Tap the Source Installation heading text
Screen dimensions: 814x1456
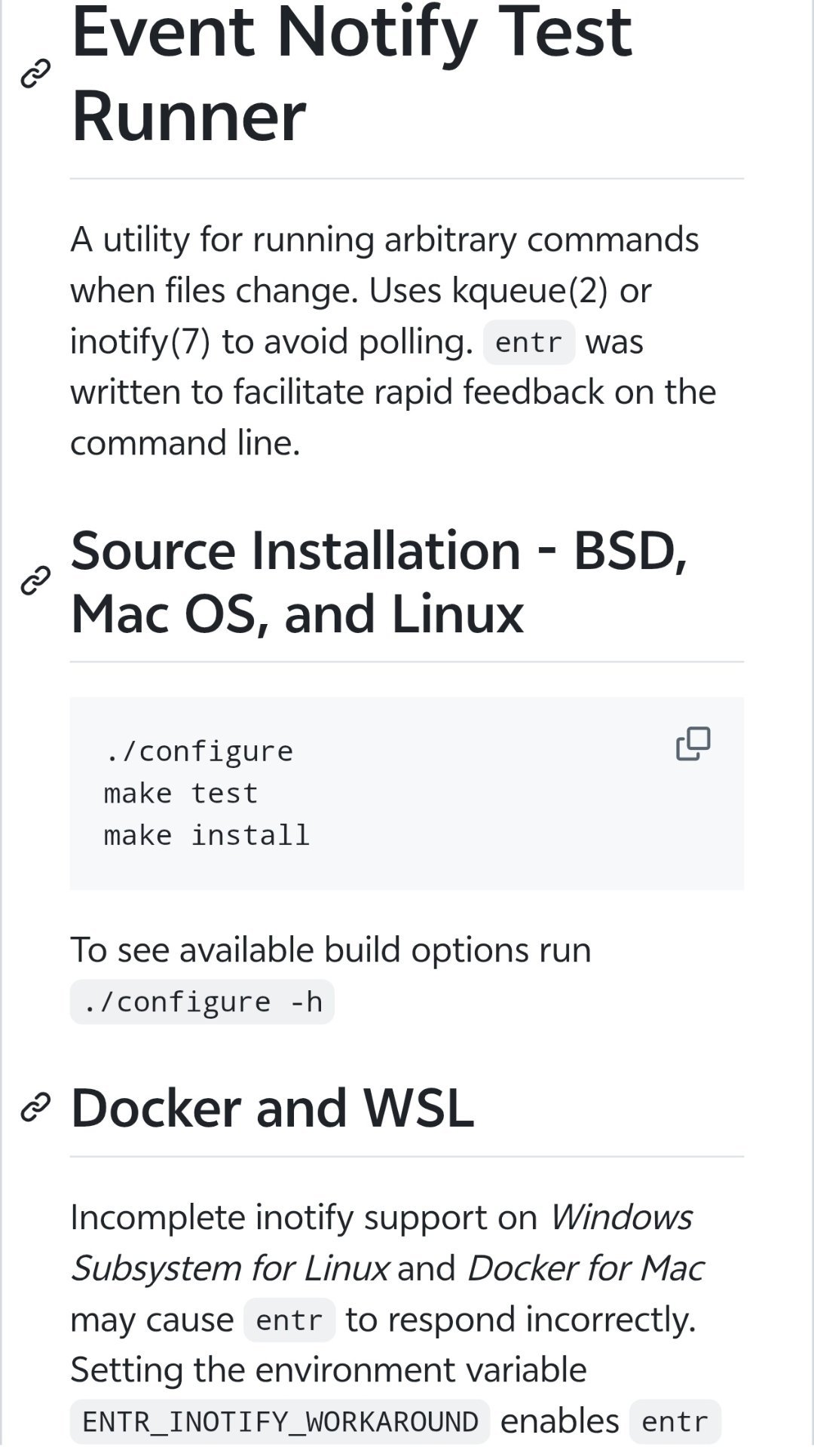pos(378,582)
